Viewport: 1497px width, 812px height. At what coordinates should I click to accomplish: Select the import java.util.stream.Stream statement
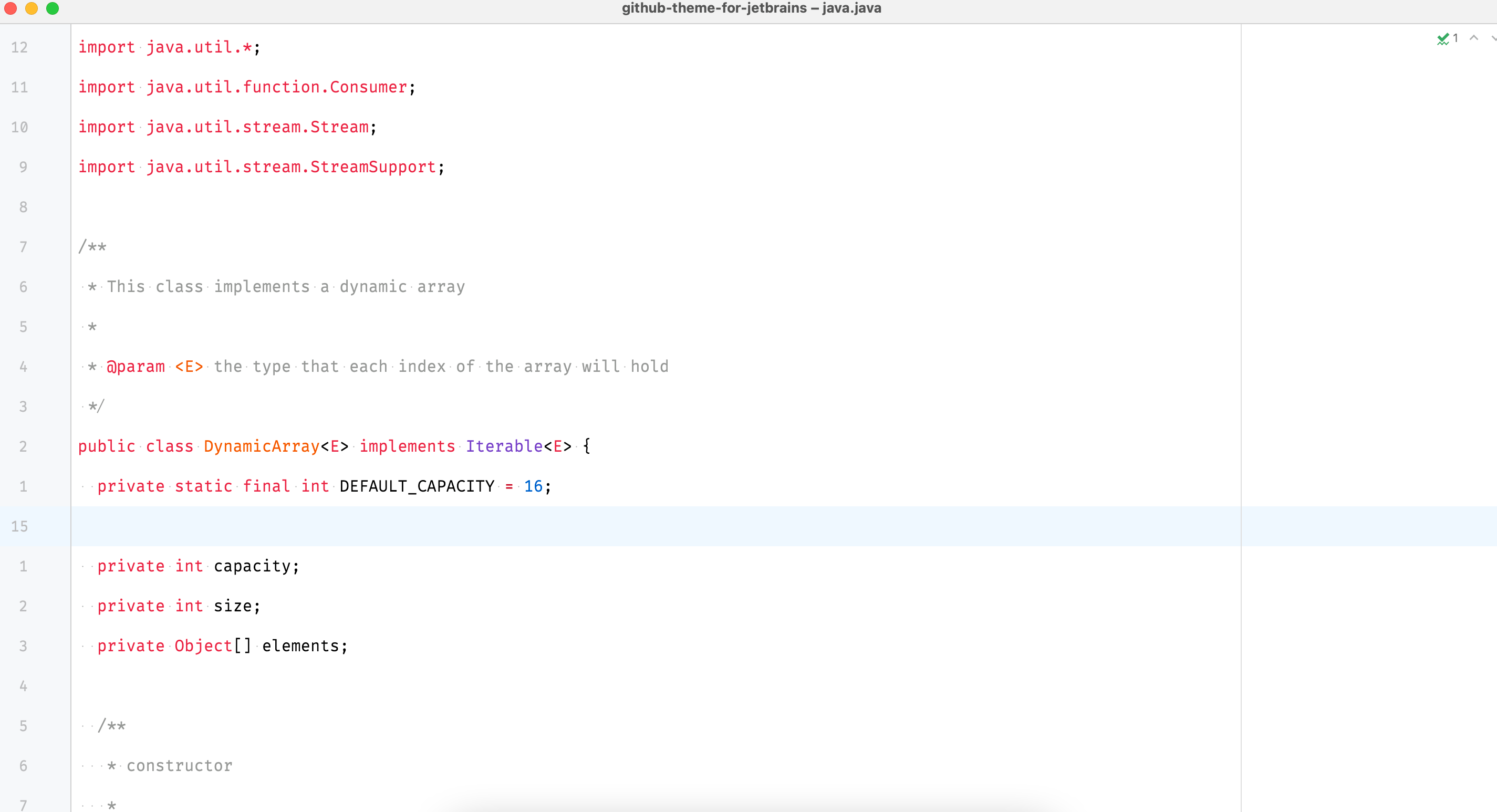tap(226, 127)
